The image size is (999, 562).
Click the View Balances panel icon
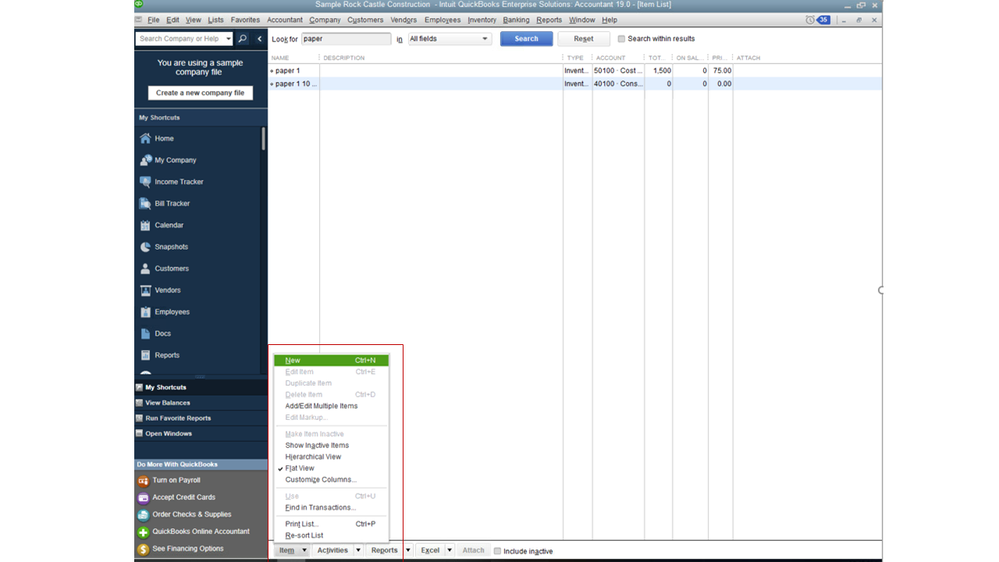click(x=139, y=403)
